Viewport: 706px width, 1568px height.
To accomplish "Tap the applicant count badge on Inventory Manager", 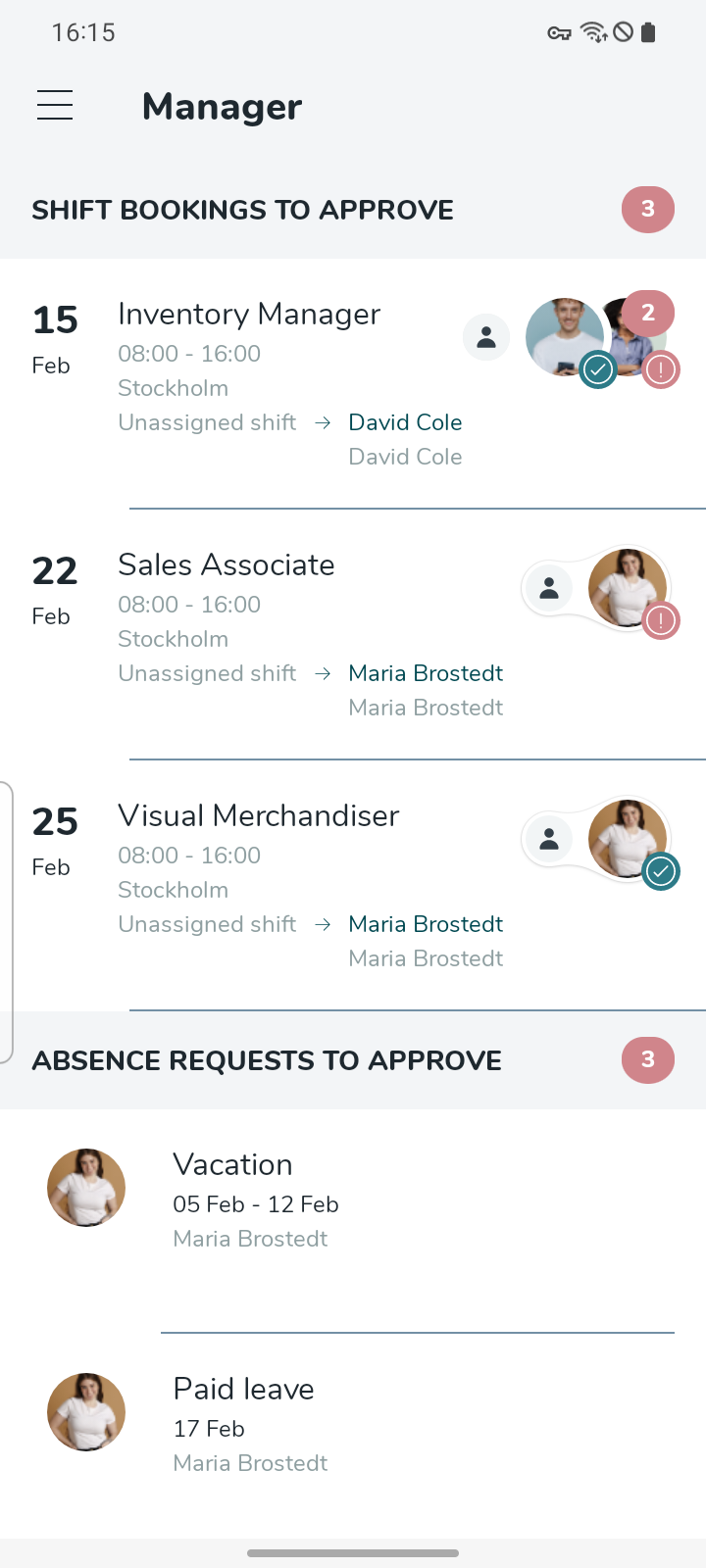I will pos(648,313).
